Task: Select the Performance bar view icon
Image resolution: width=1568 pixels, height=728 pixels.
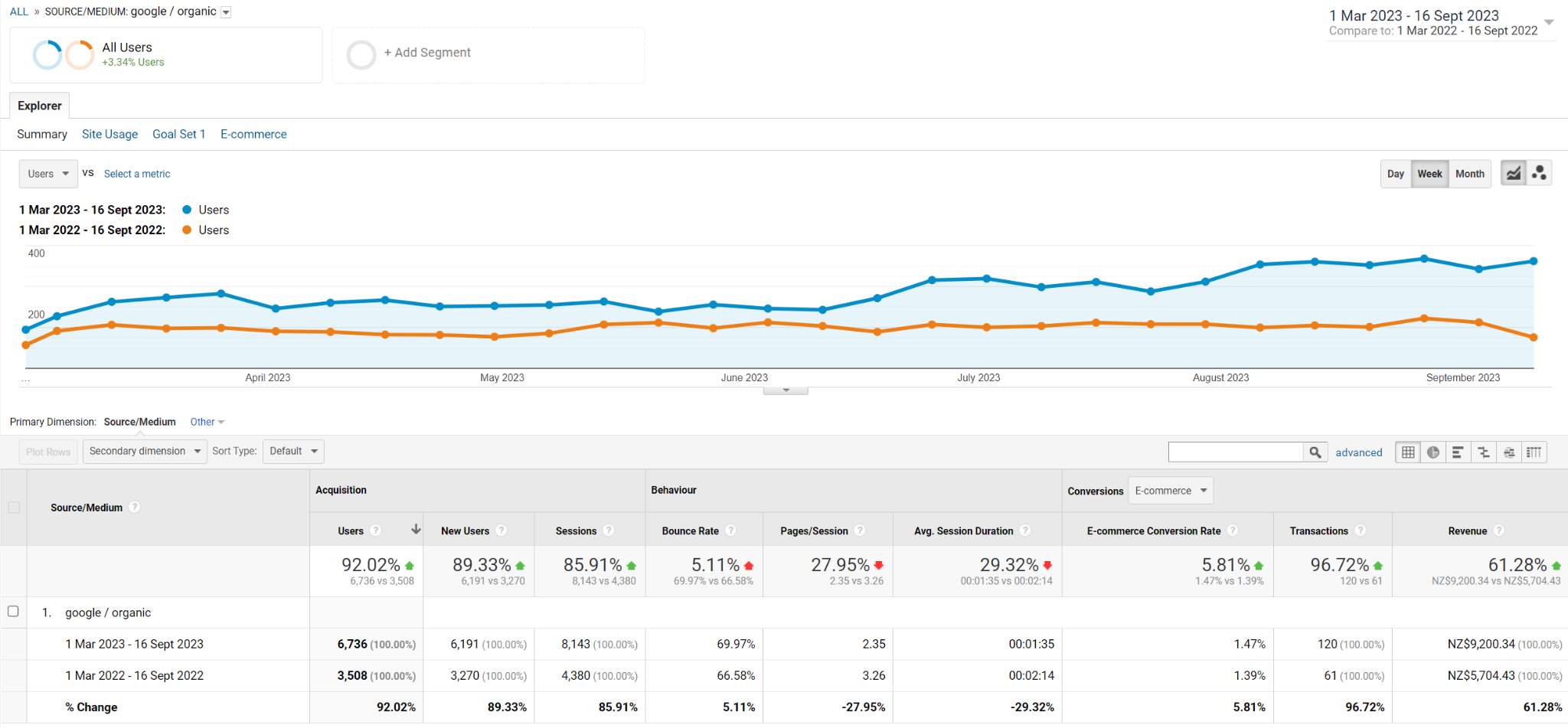Action: [1458, 452]
